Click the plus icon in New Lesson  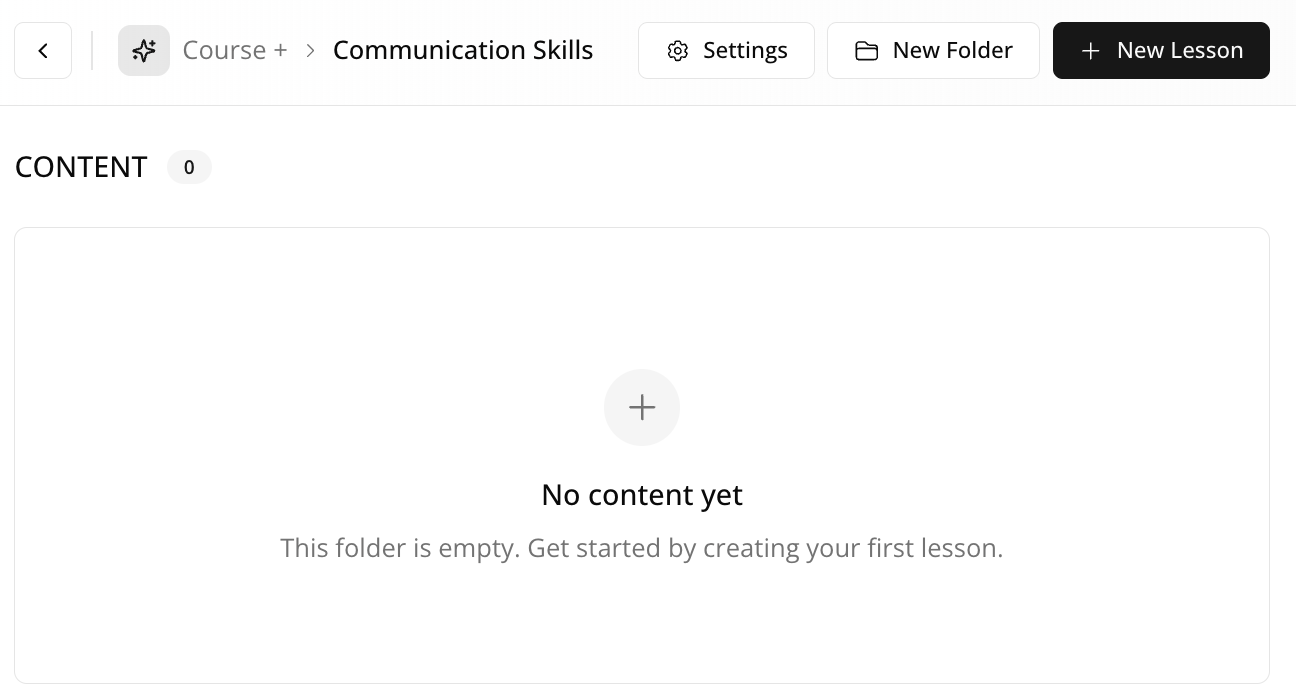pyautogui.click(x=1091, y=51)
